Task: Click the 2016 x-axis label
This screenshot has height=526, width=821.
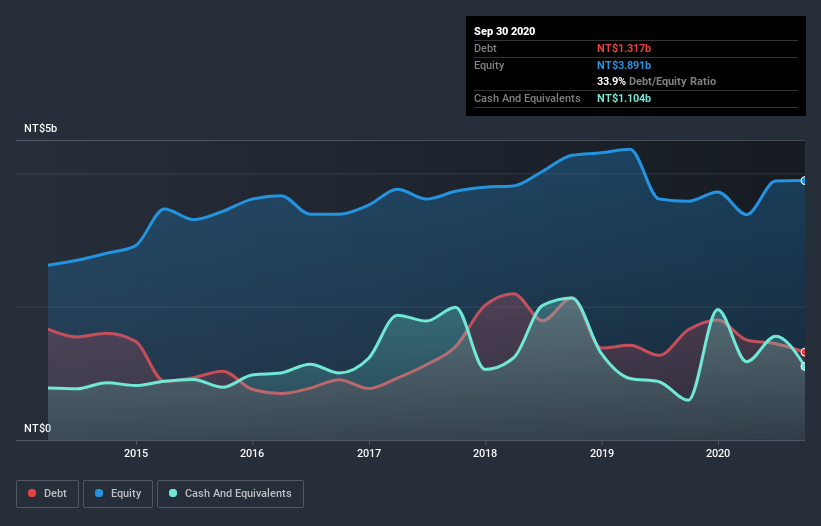Action: tap(252, 453)
